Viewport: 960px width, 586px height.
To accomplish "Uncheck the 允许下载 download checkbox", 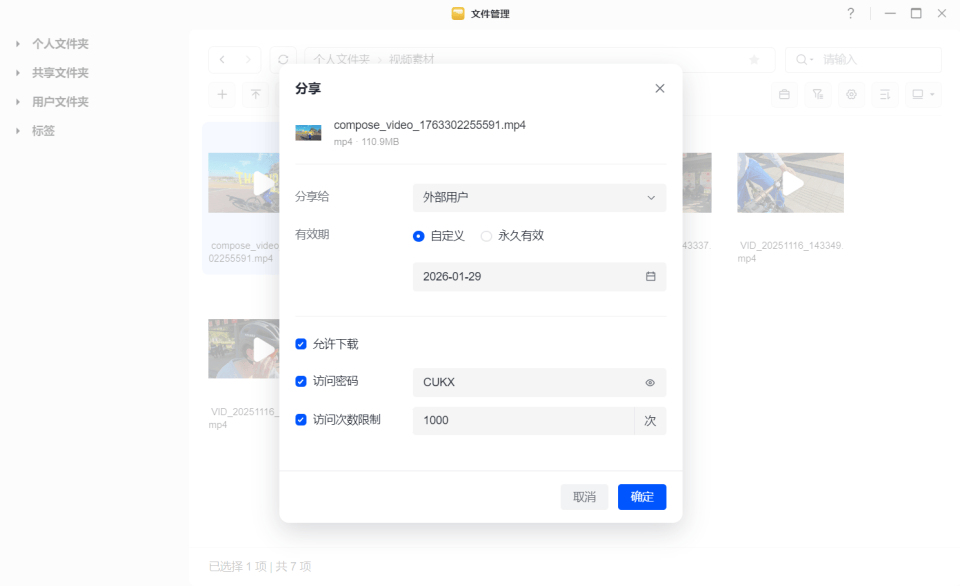I will [301, 343].
